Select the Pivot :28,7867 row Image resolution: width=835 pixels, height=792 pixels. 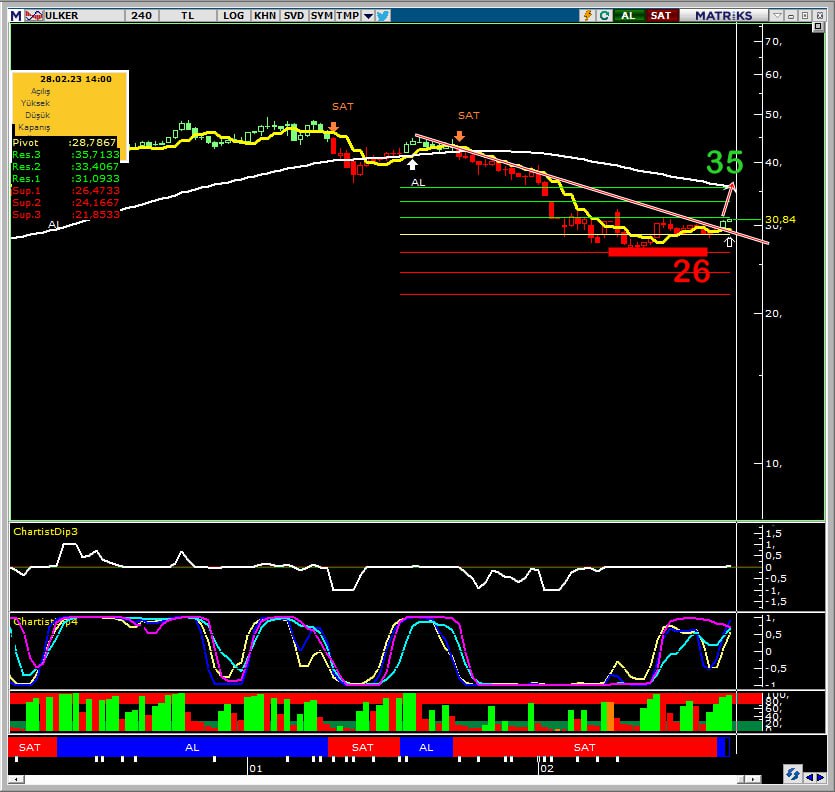point(64,143)
